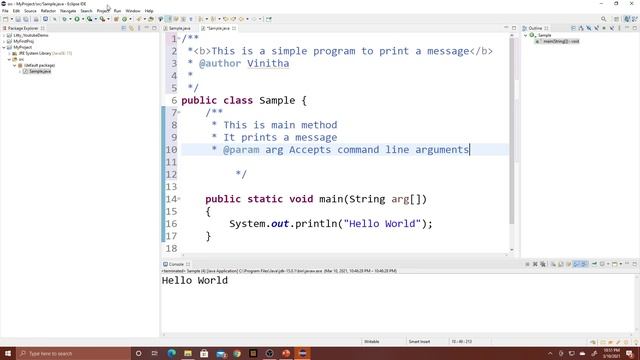
Task: Click Last Edit Location toolbar icon
Action: [x=225, y=19]
